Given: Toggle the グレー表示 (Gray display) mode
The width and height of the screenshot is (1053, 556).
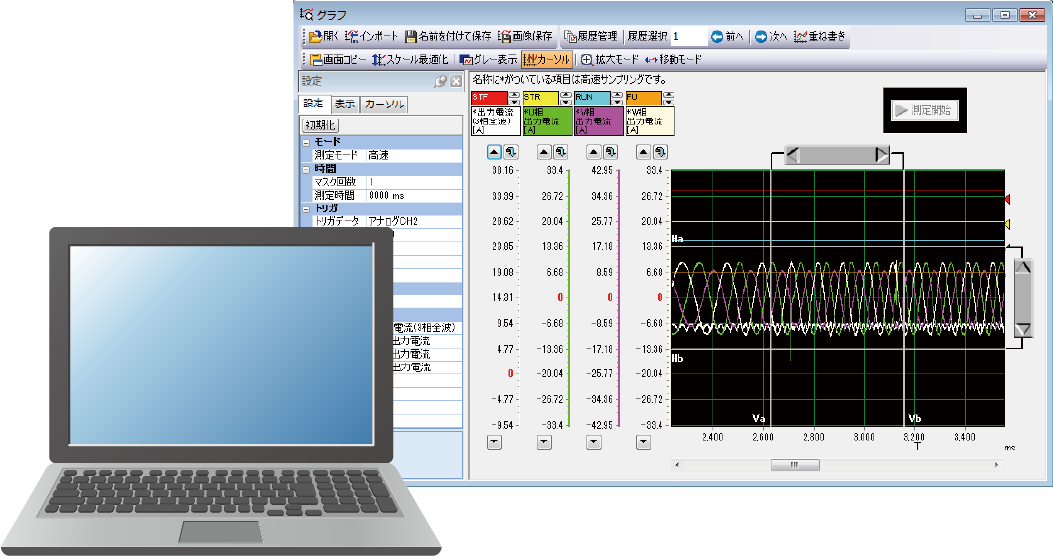Looking at the screenshot, I should tap(488, 60).
